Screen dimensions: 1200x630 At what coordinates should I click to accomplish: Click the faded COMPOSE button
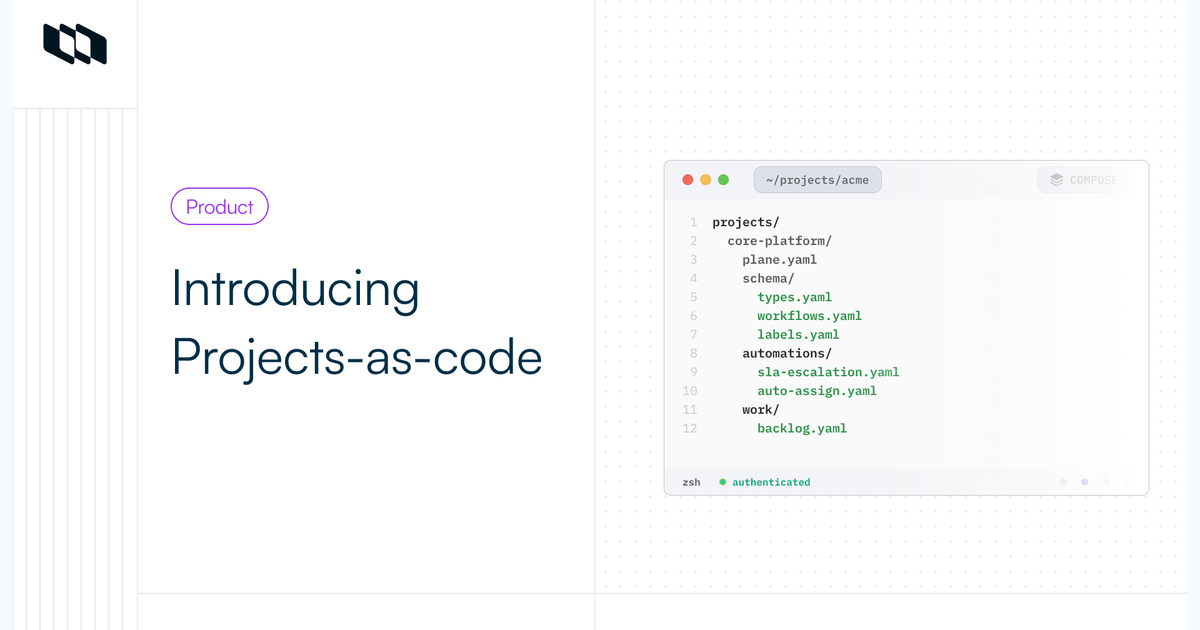[x=1083, y=180]
